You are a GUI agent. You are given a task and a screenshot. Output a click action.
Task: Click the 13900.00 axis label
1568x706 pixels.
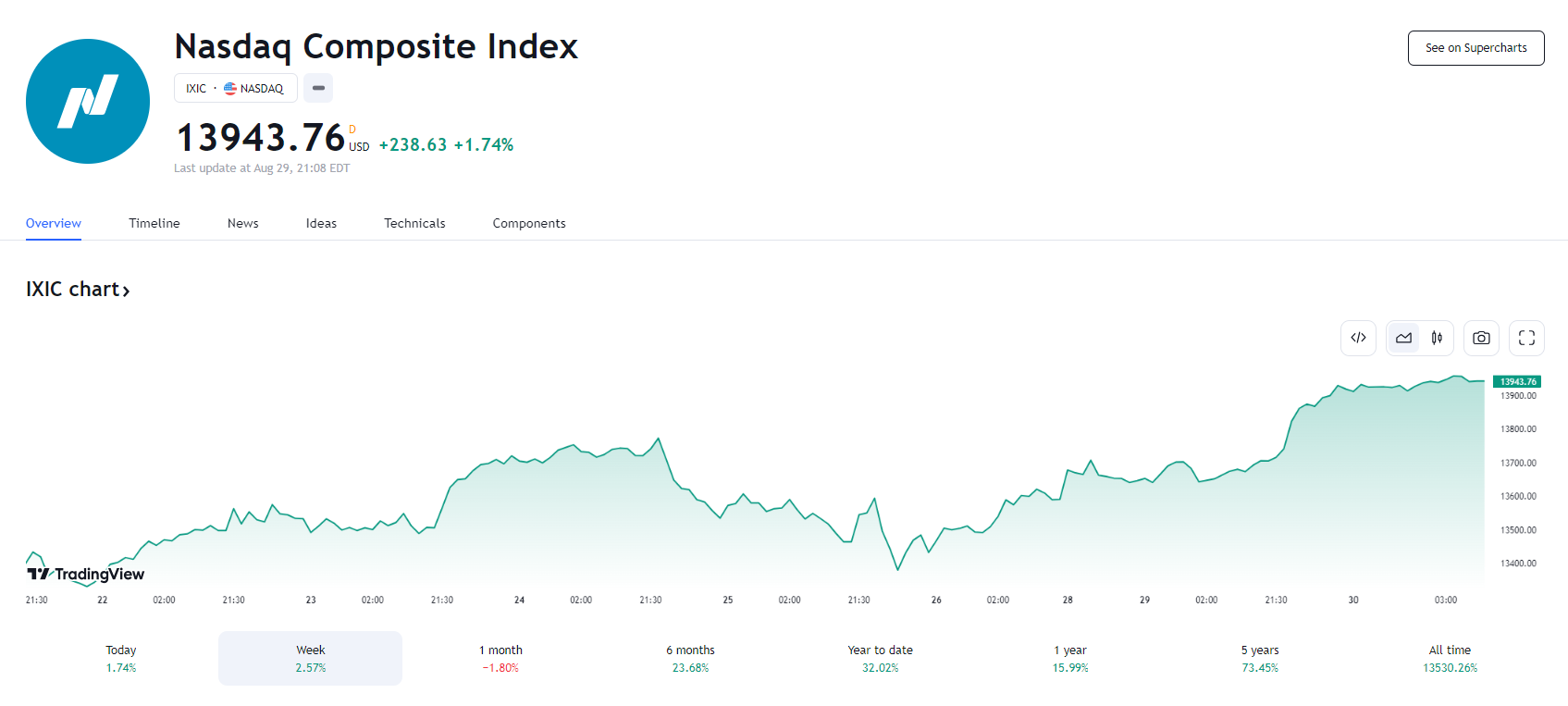1518,396
